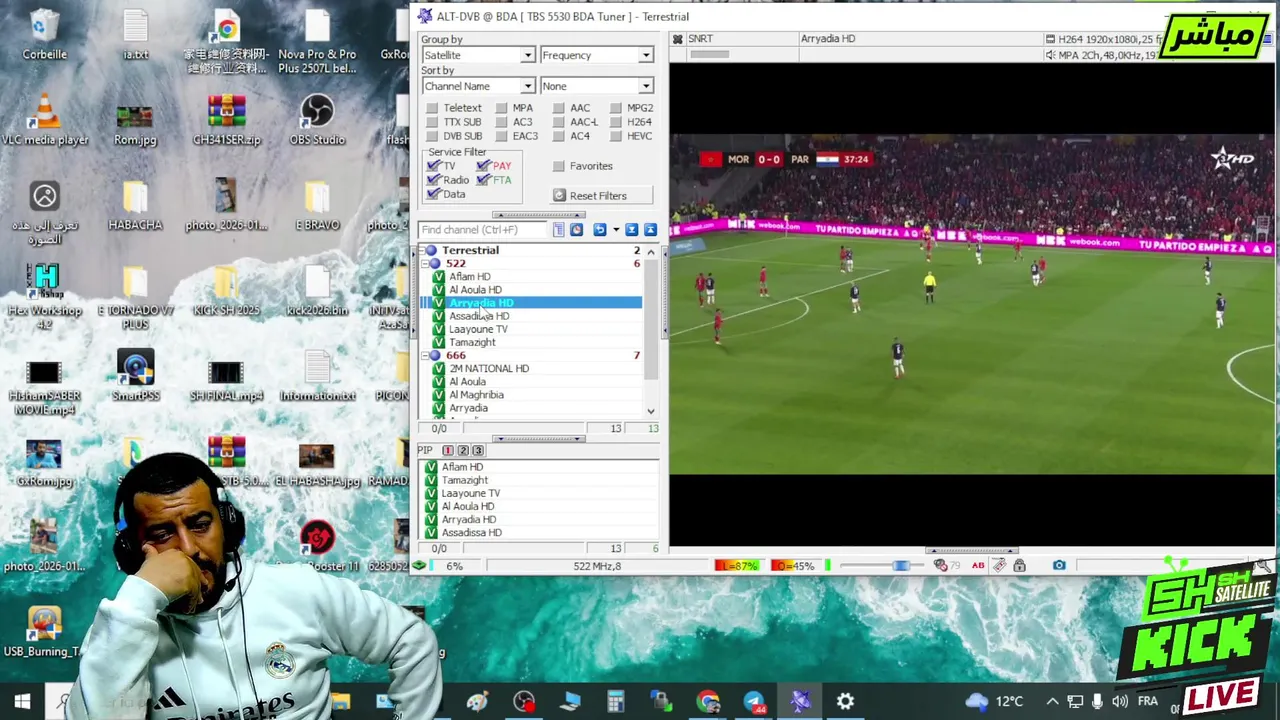Open Calculator from the taskbar
This screenshot has width=1280, height=720.
click(616, 701)
